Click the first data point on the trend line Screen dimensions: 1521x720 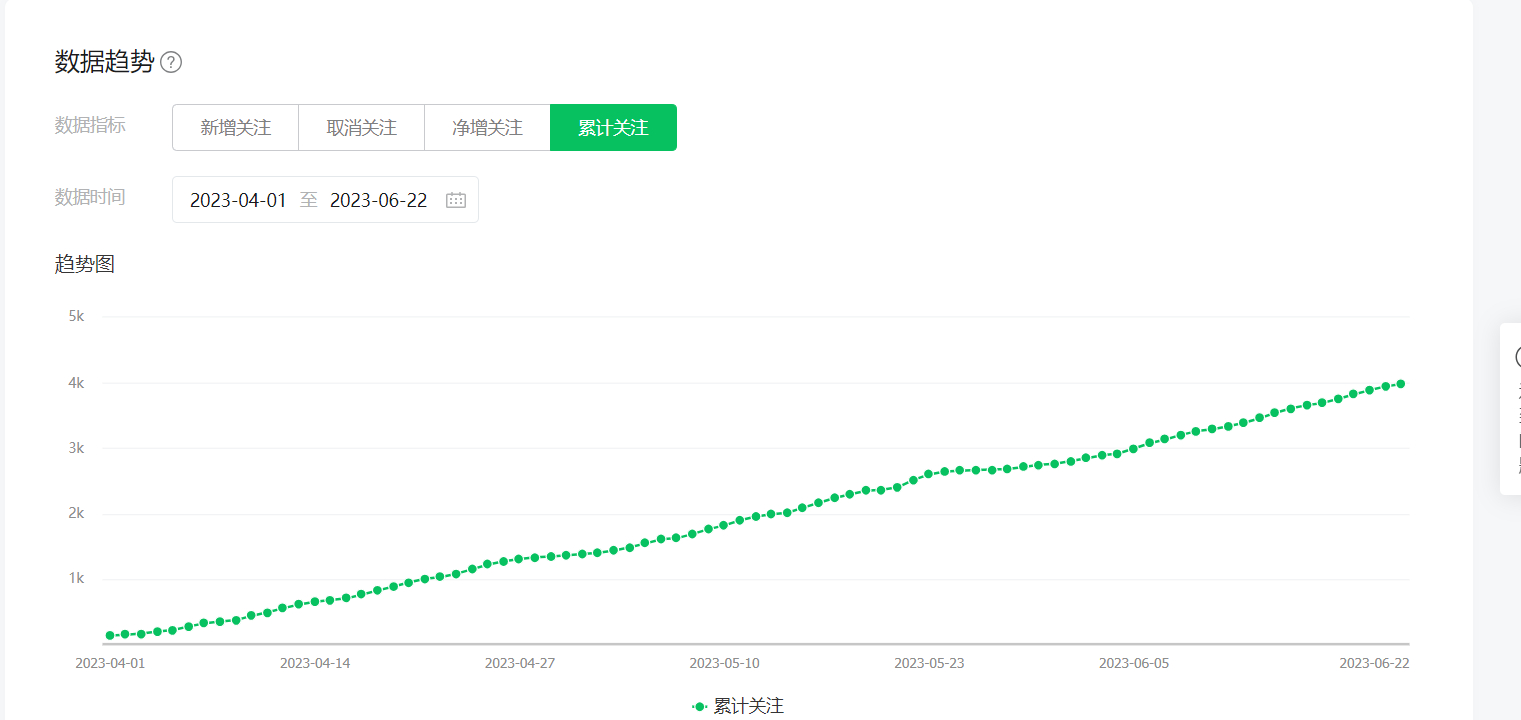click(110, 635)
